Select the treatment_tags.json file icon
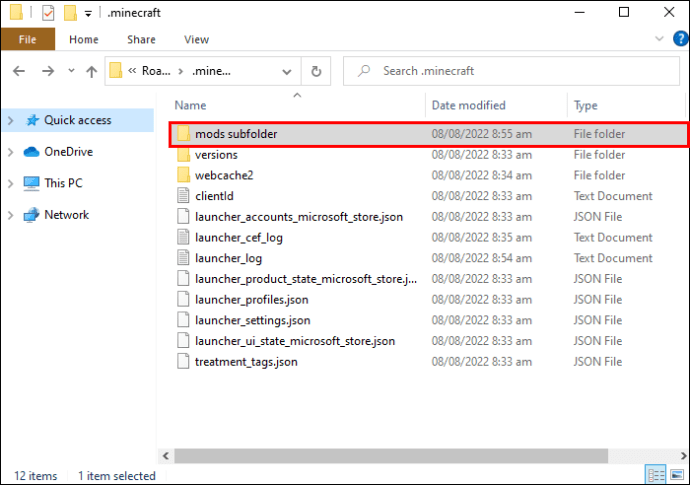Viewport: 690px width, 485px height. point(183,361)
